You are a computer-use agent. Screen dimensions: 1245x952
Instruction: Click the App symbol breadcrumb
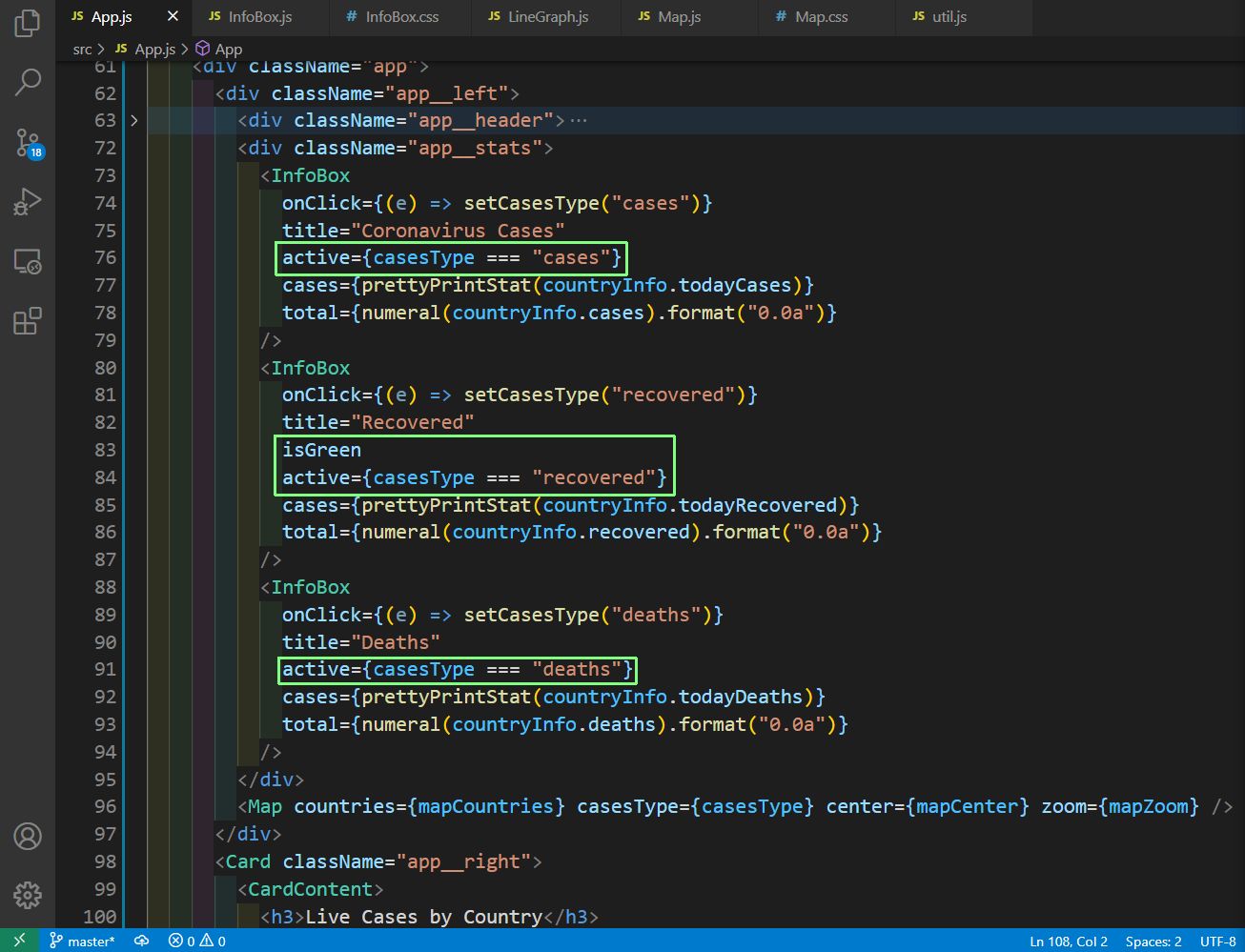tap(218, 49)
